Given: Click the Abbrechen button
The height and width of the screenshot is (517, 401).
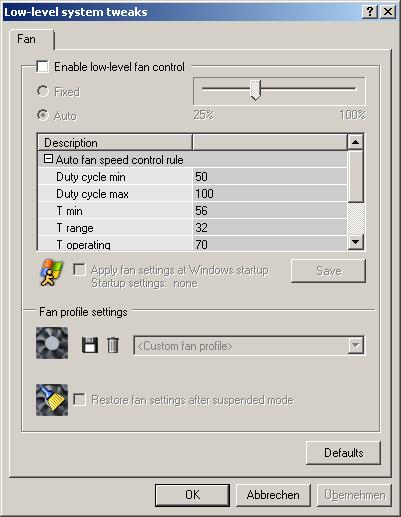Looking at the screenshot, I should 273,495.
